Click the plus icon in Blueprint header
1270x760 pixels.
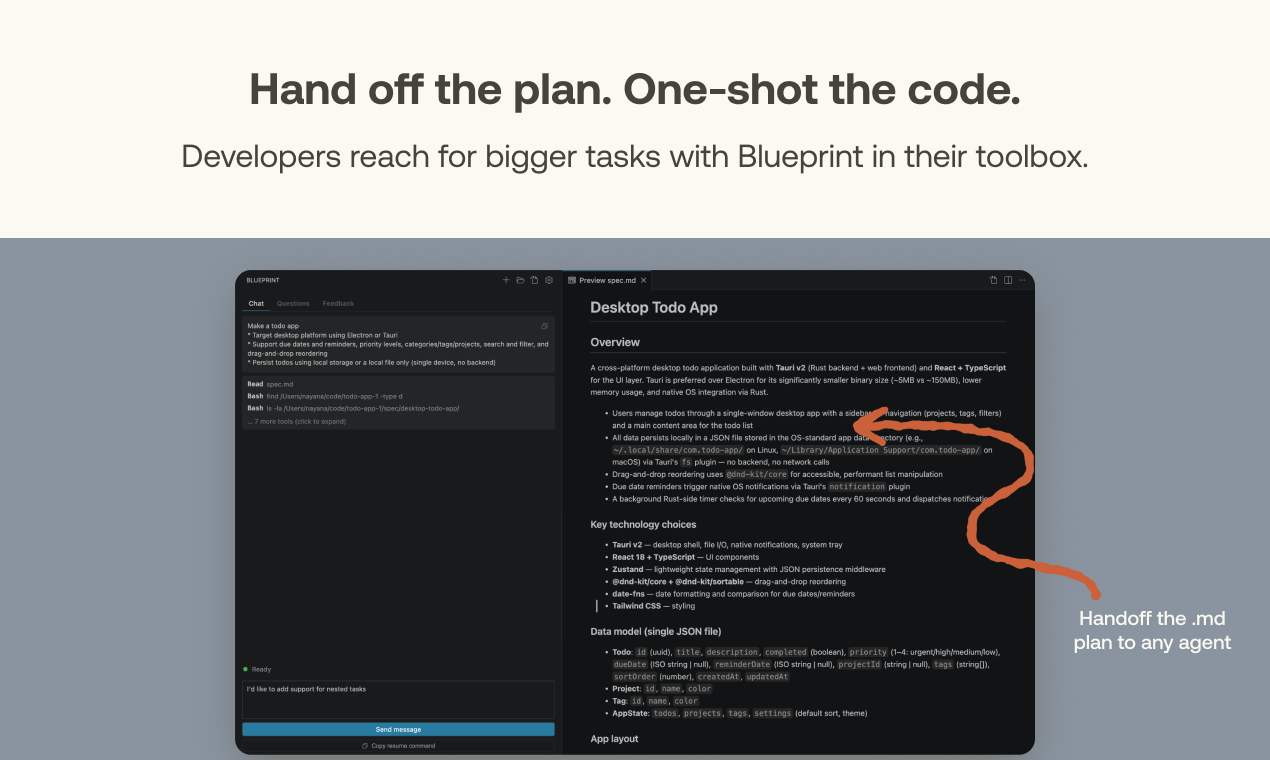506,280
